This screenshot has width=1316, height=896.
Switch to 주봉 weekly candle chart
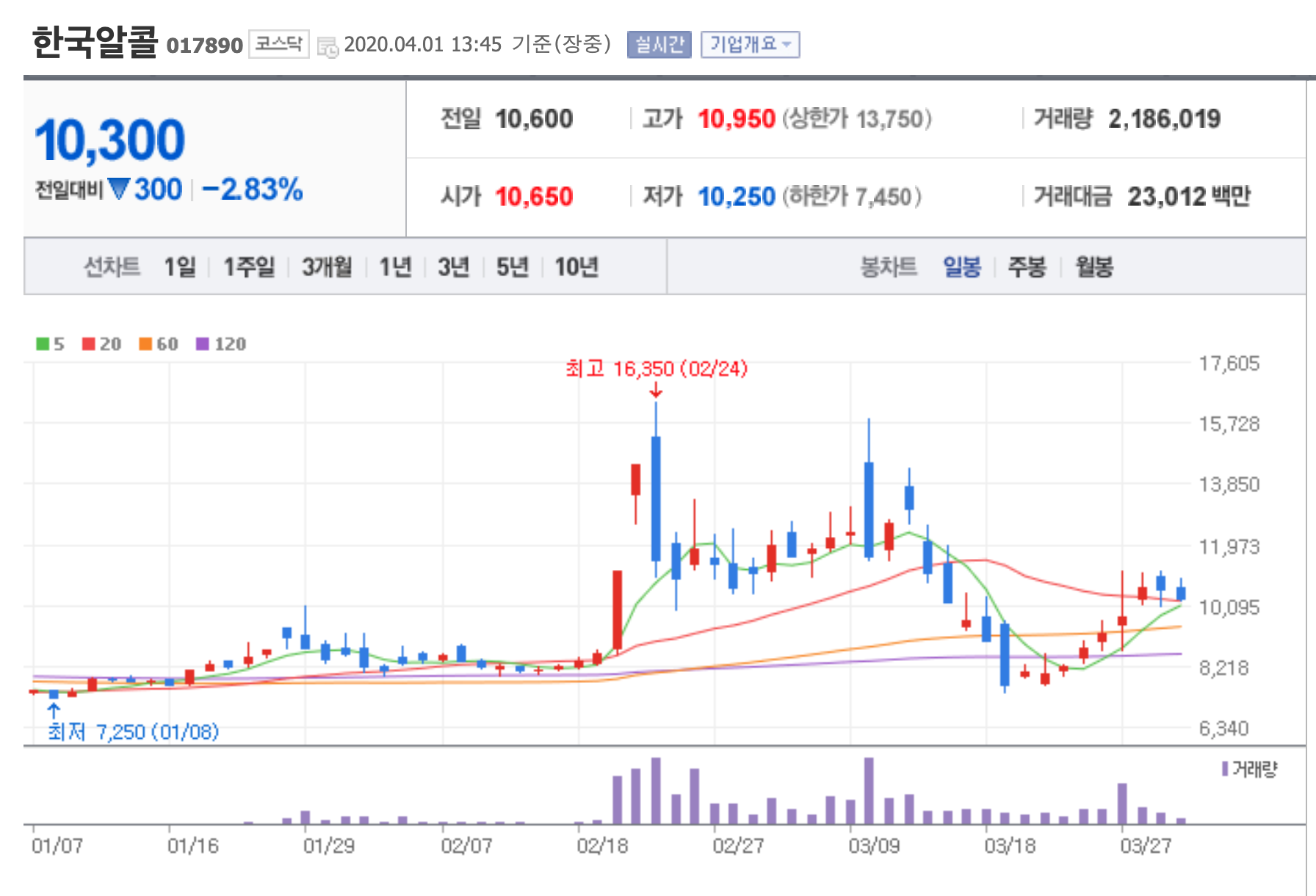click(x=1027, y=267)
